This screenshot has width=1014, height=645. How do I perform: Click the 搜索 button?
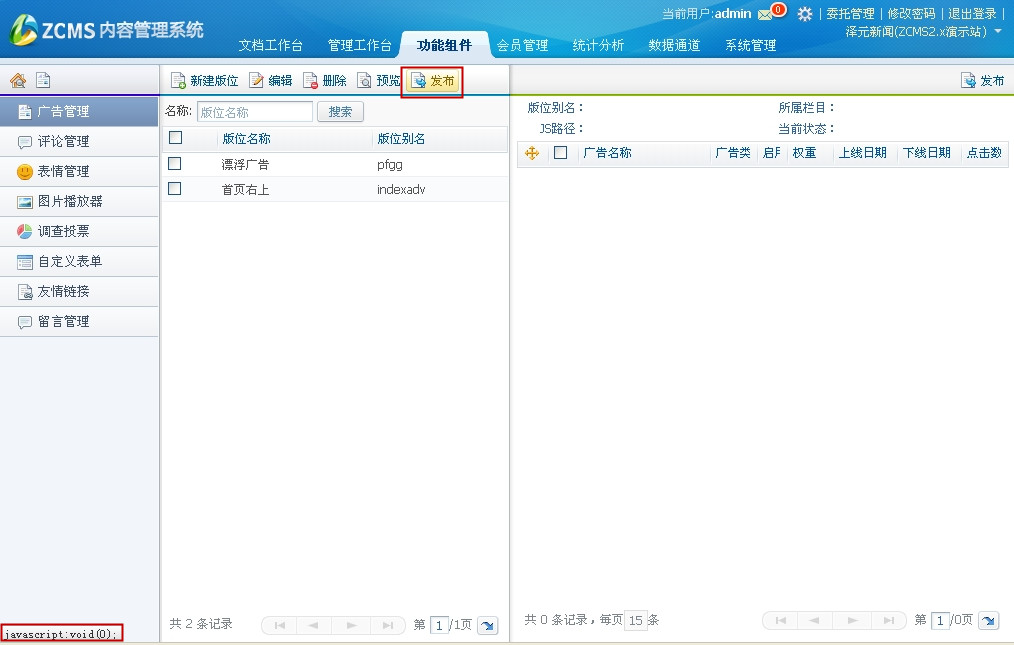click(340, 112)
